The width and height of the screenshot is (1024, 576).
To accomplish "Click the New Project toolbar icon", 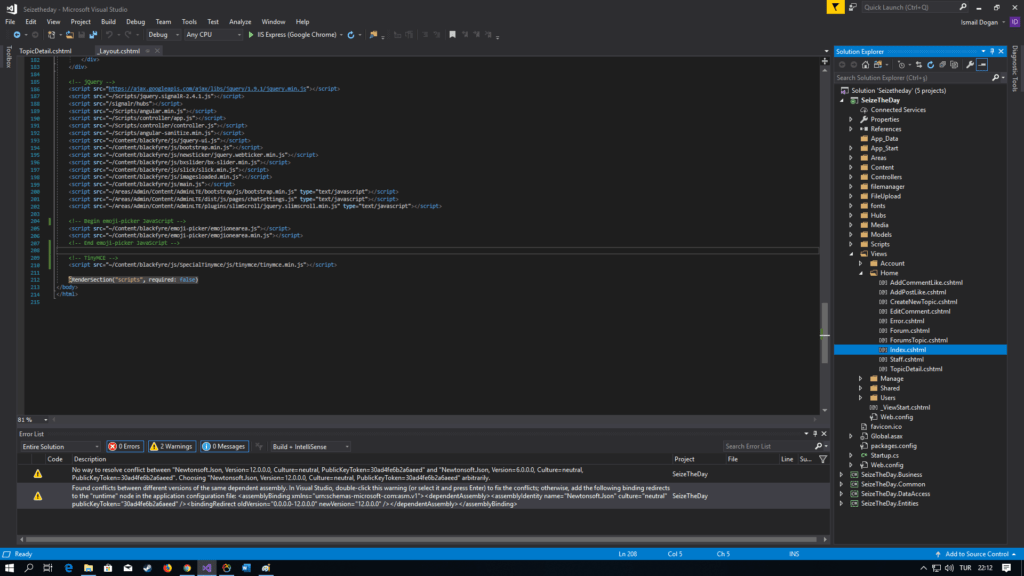I will 52,35.
